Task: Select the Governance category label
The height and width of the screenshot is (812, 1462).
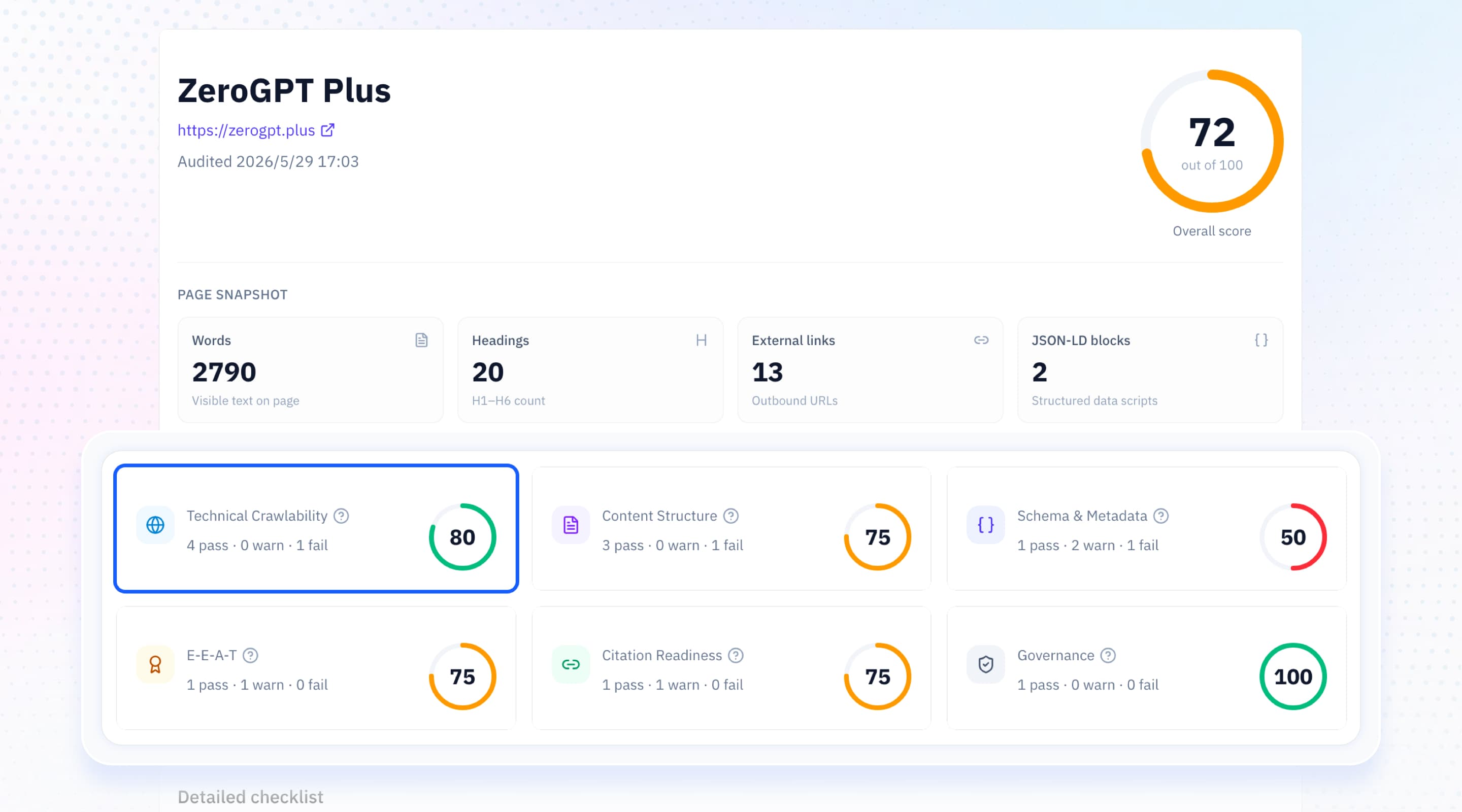Action: 1056,655
